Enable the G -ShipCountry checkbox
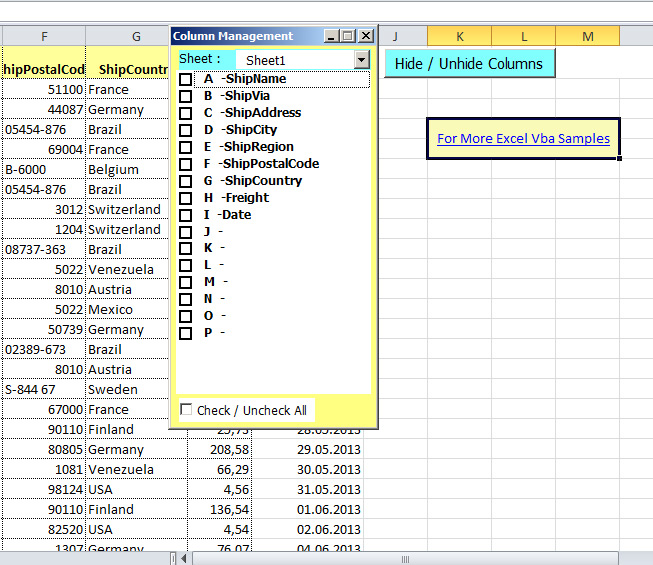 point(186,181)
